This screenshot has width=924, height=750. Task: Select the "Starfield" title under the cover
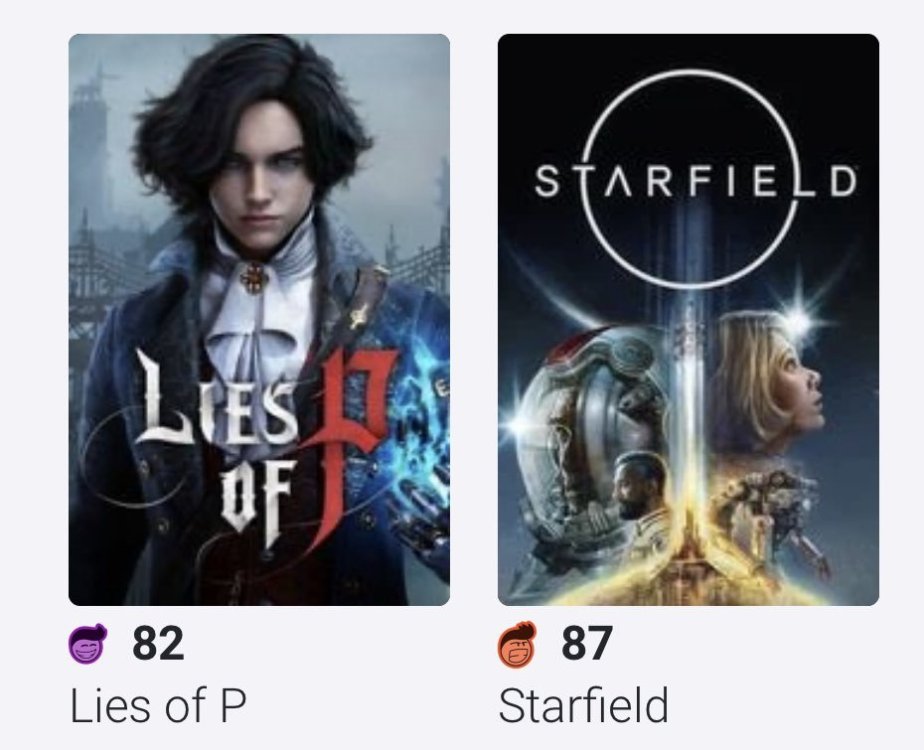(583, 706)
